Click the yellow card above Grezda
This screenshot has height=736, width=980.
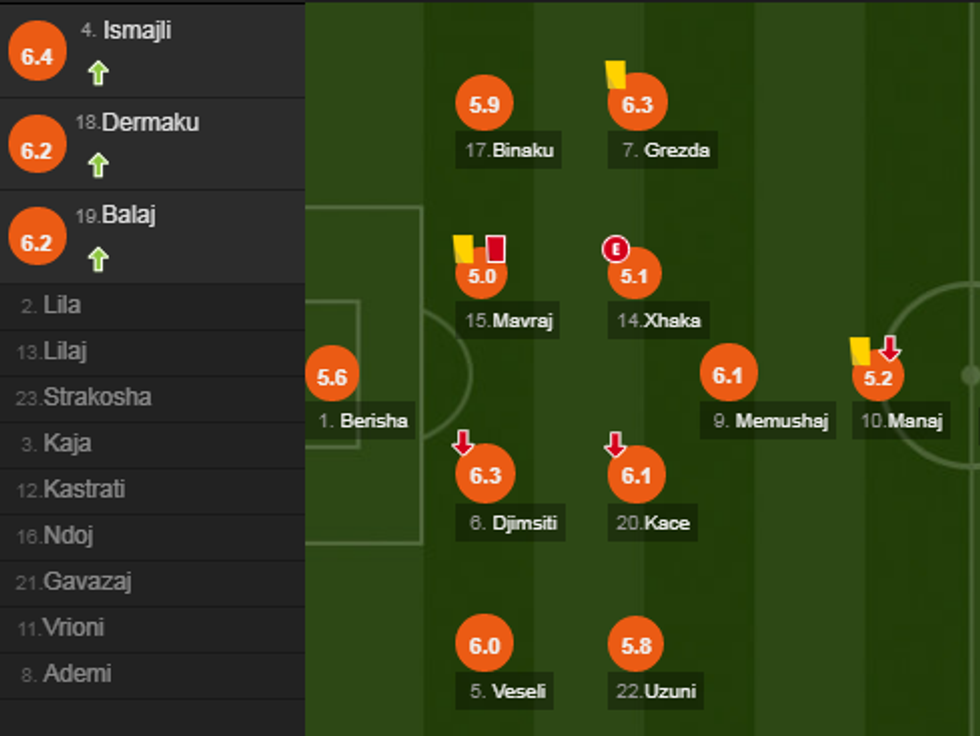point(616,74)
